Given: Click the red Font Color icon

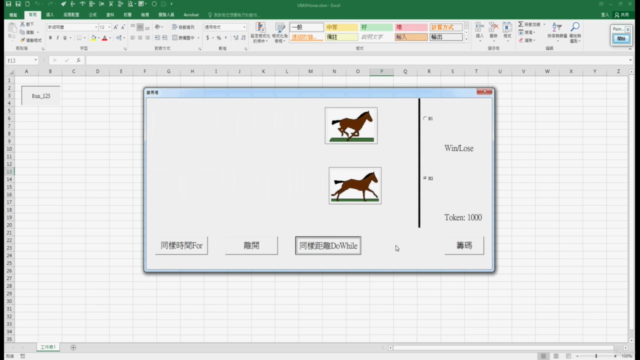Looking at the screenshot, I should 104,38.
